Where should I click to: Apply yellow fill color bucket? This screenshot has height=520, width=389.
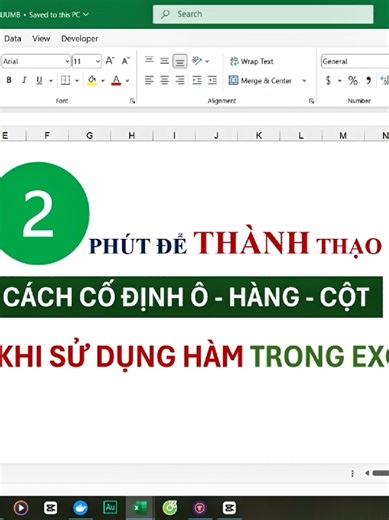pos(92,80)
